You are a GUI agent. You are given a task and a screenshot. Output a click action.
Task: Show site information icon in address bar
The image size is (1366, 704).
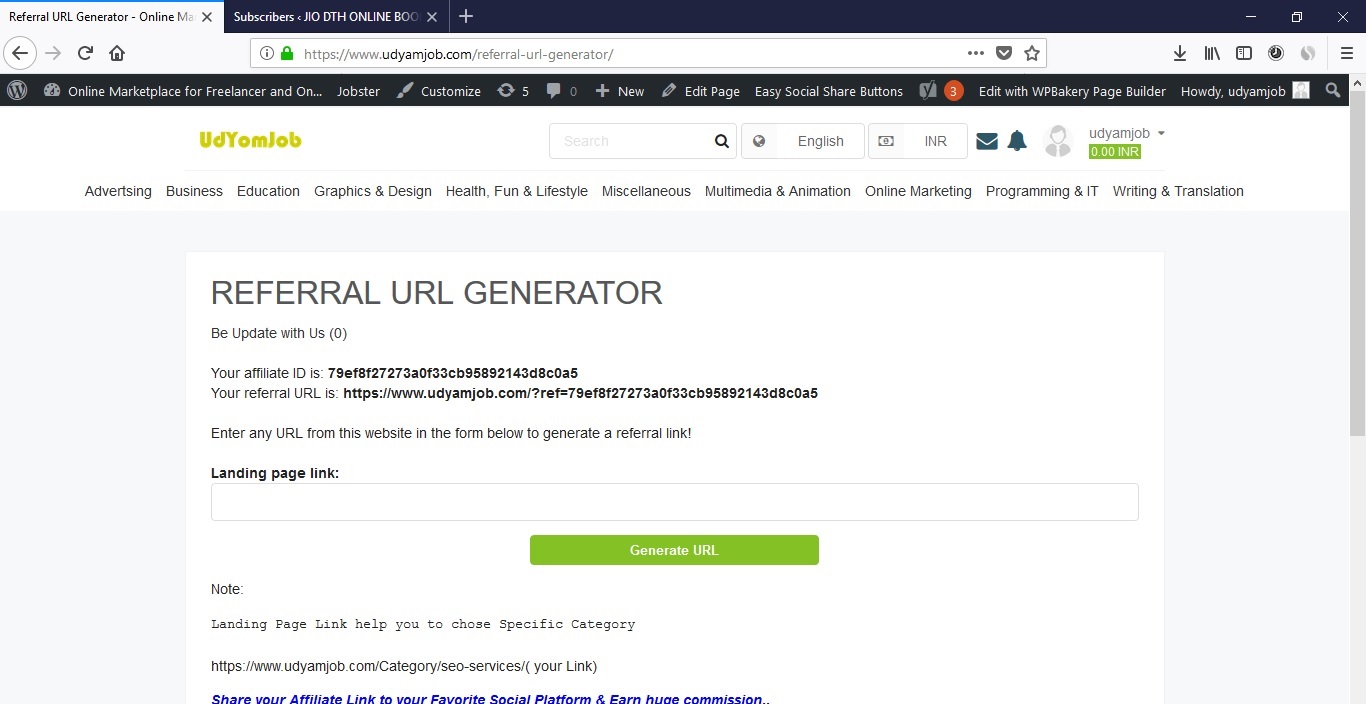coord(267,54)
